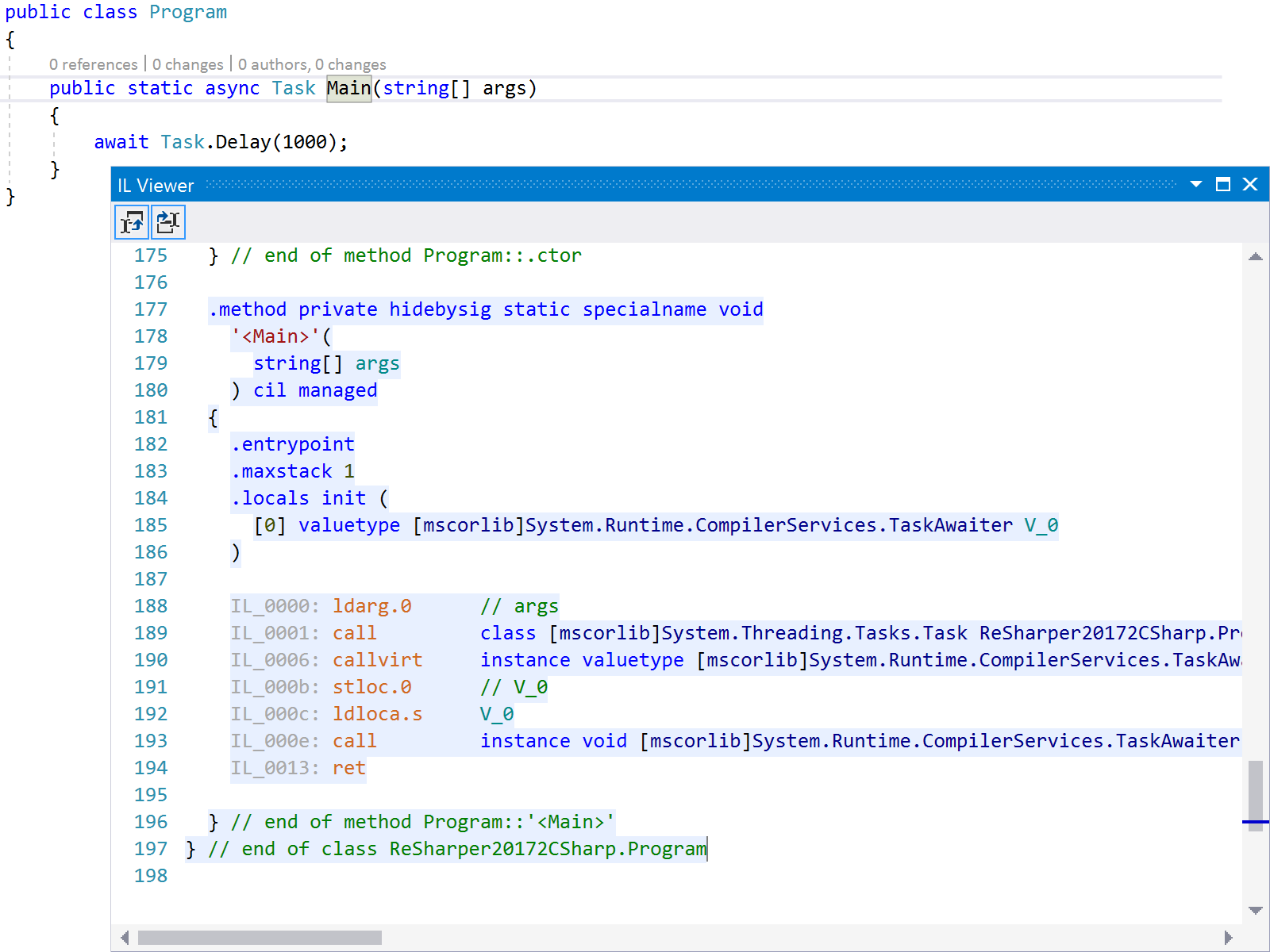This screenshot has width=1270, height=952.
Task: Toggle first IL Viewer toolbar button (caret with up arrow)
Action: coord(132,222)
